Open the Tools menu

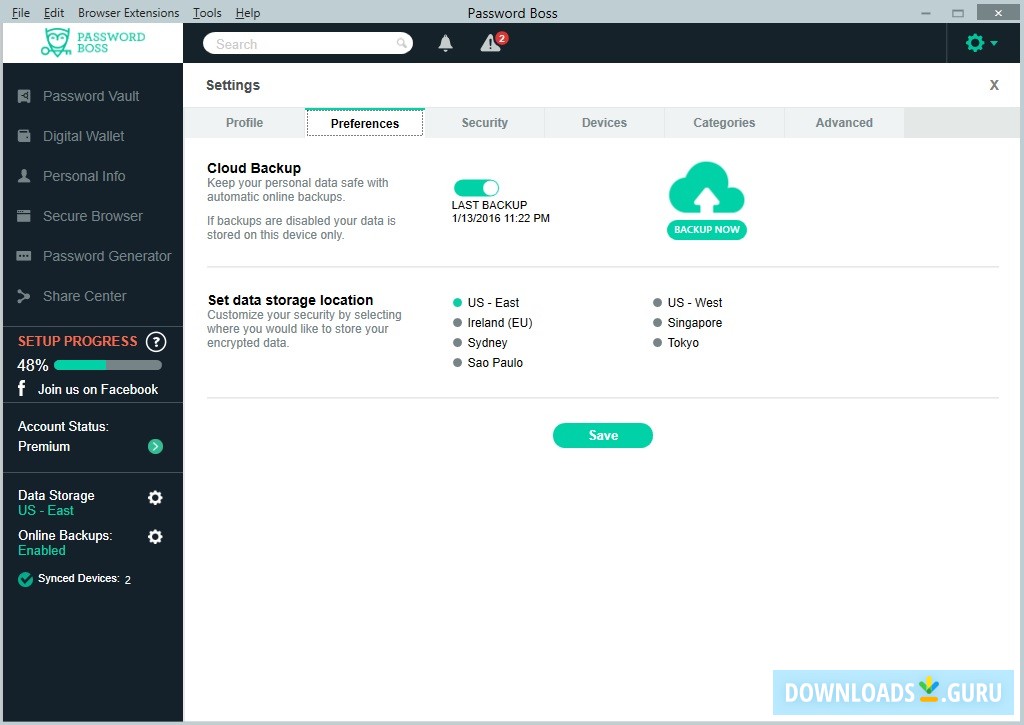(207, 13)
